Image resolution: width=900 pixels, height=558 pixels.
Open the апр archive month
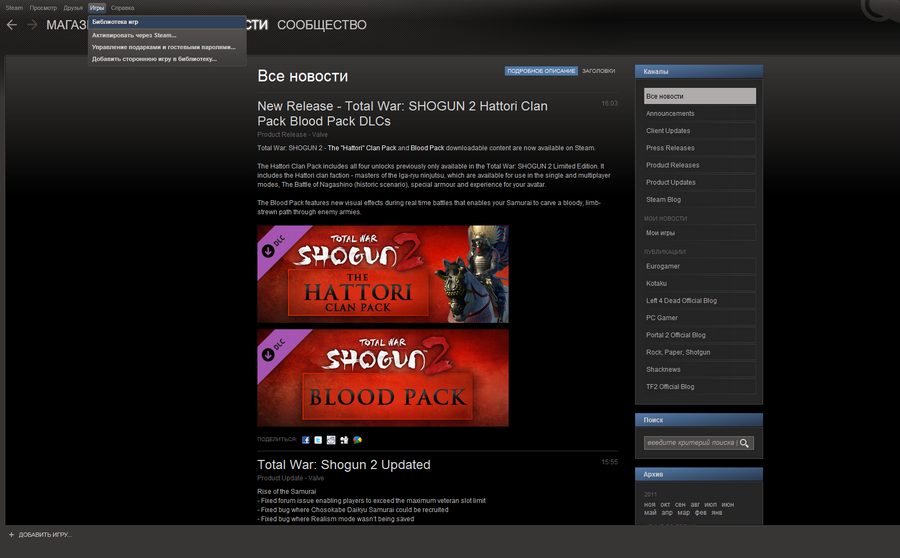(x=666, y=513)
